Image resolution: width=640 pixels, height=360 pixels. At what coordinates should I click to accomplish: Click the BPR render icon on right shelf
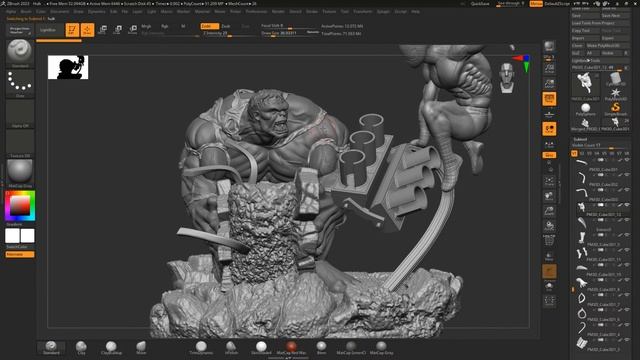tap(549, 46)
